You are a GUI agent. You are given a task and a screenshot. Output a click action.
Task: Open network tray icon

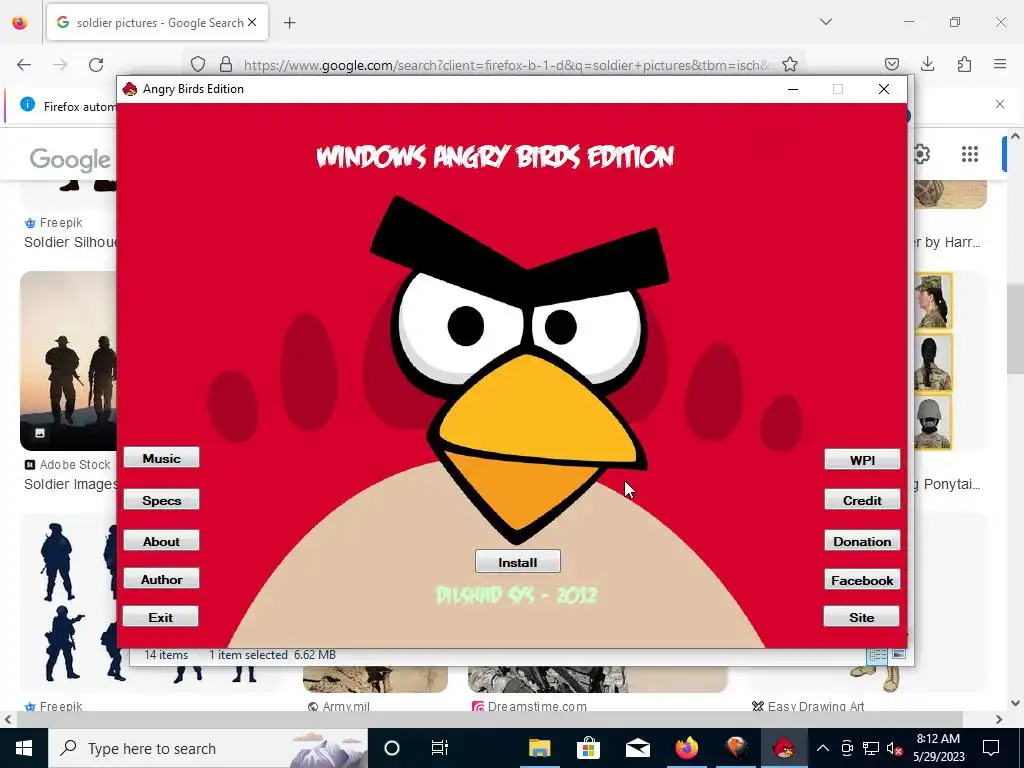click(x=871, y=748)
